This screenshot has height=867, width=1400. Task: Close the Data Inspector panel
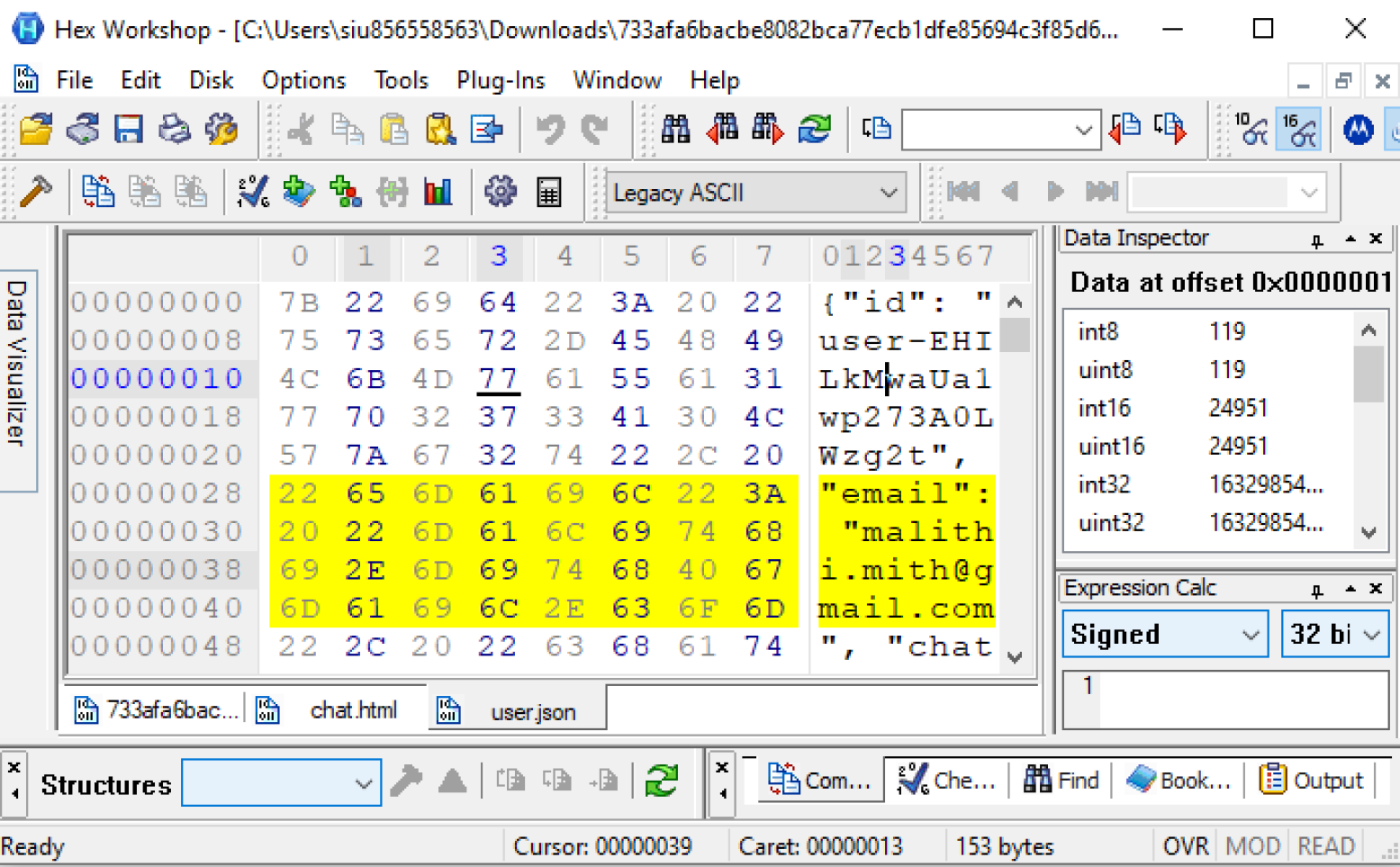pos(1376,239)
